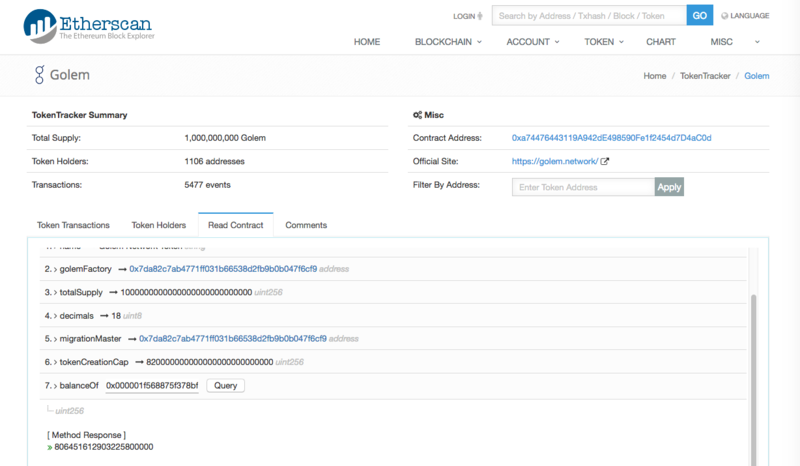The height and width of the screenshot is (466, 800).
Task: Click the method response 806451612903225800000
Action: click(104, 447)
